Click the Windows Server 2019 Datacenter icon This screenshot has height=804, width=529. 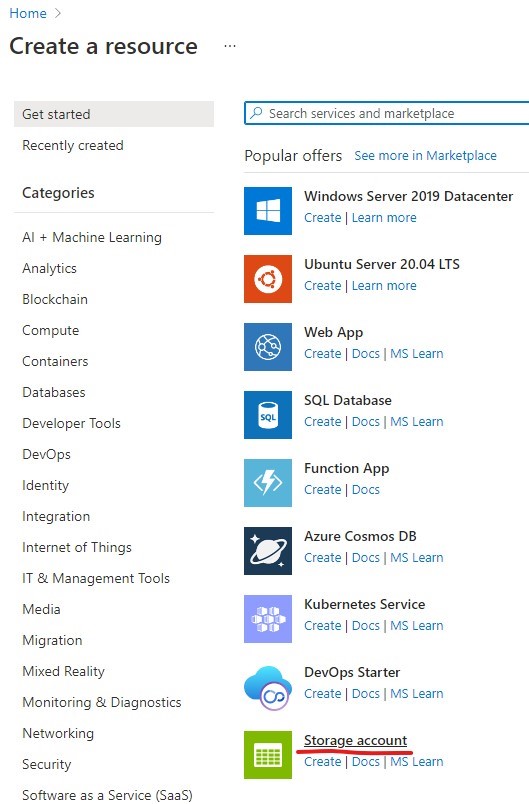coord(268,211)
